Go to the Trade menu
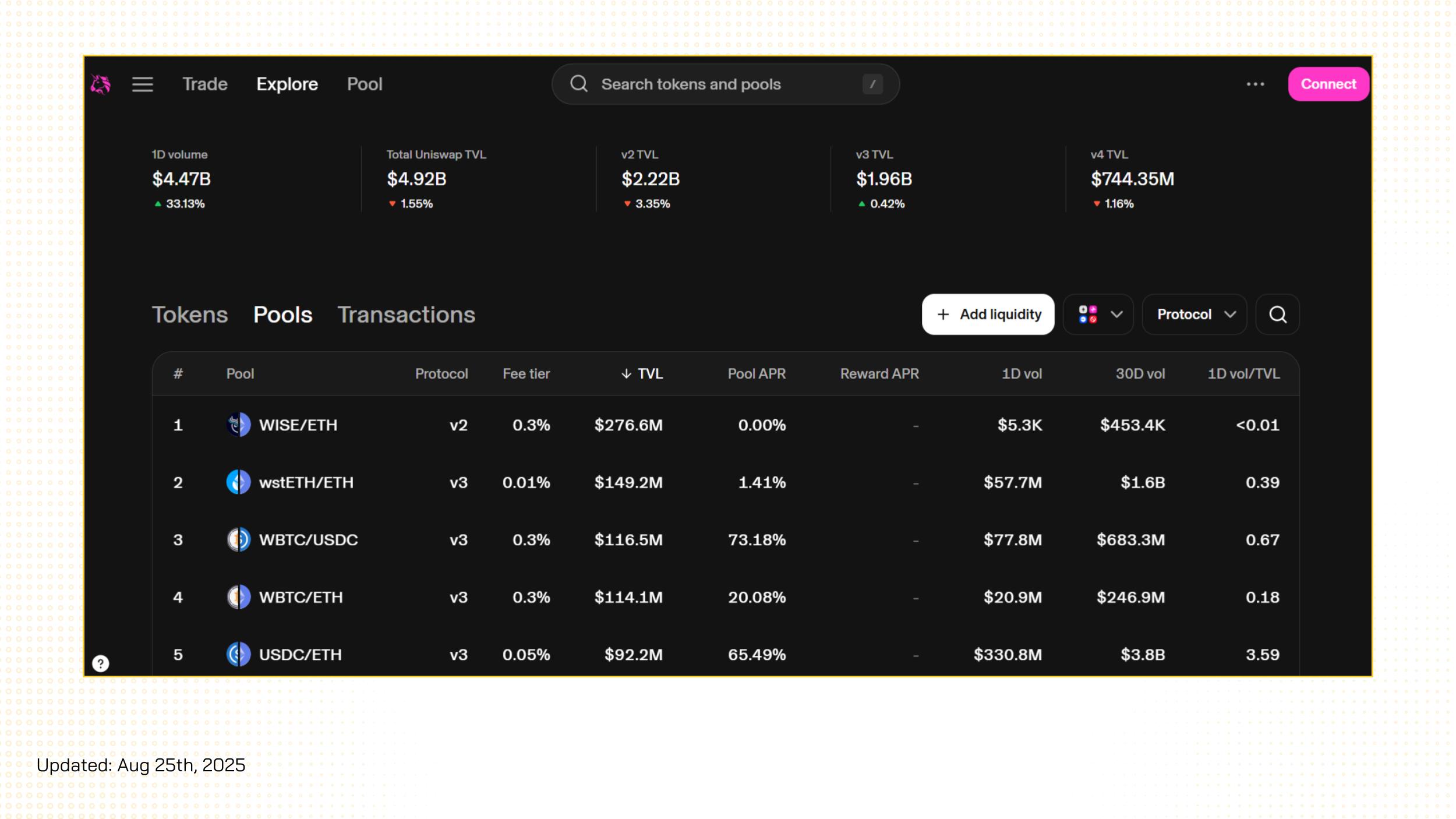Viewport: 1456px width, 819px height. click(x=205, y=84)
